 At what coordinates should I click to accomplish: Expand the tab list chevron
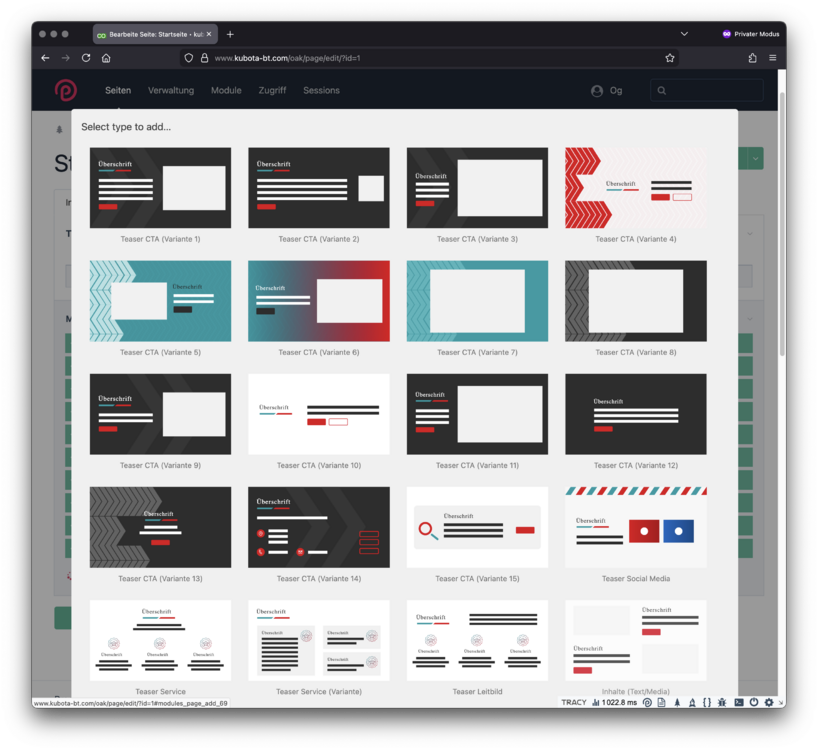point(684,34)
